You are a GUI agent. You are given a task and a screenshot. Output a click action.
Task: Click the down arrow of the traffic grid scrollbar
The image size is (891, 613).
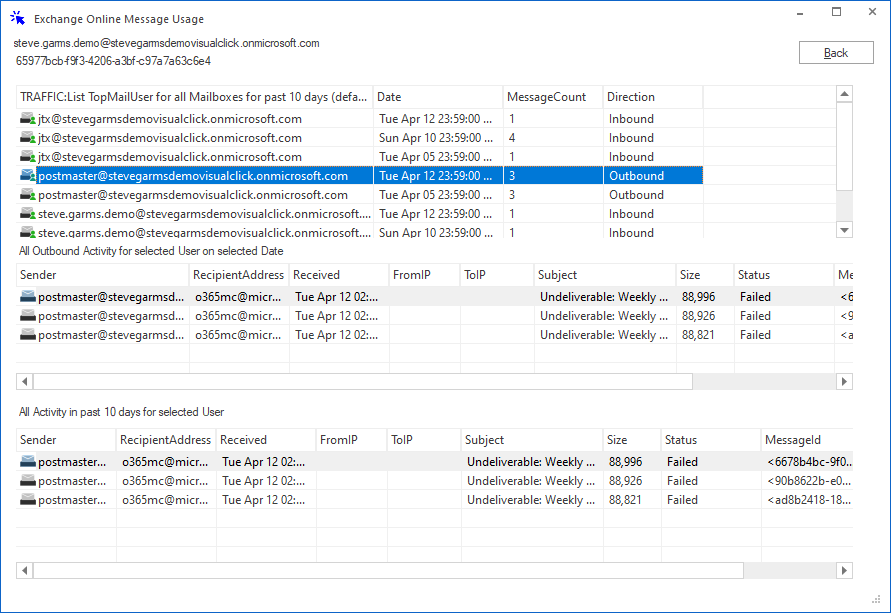pos(843,231)
